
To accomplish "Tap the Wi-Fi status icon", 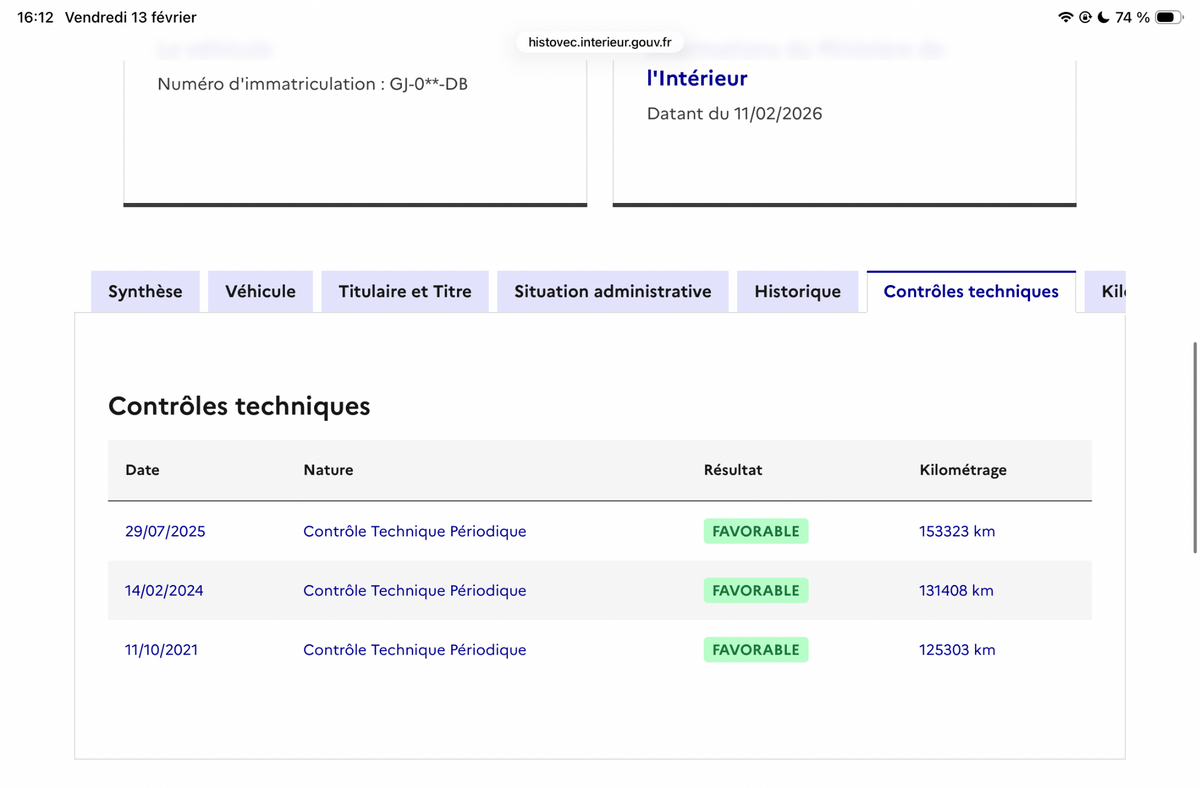I will pos(1066,17).
